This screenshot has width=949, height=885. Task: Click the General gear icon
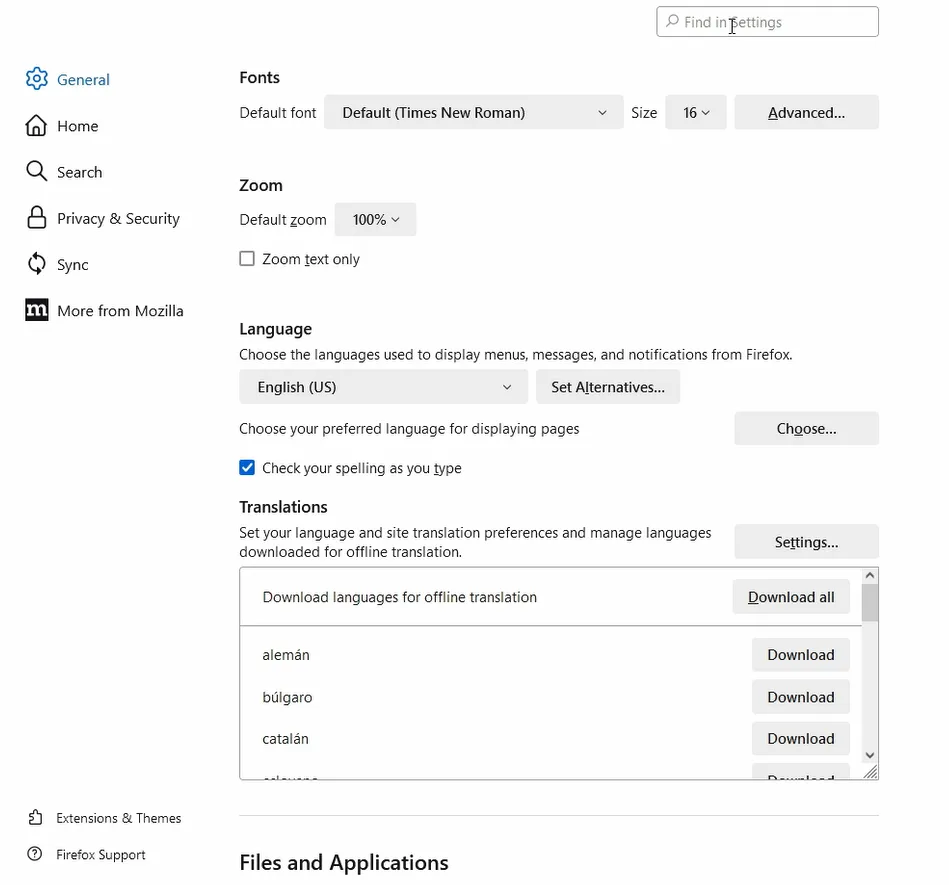(x=36, y=79)
